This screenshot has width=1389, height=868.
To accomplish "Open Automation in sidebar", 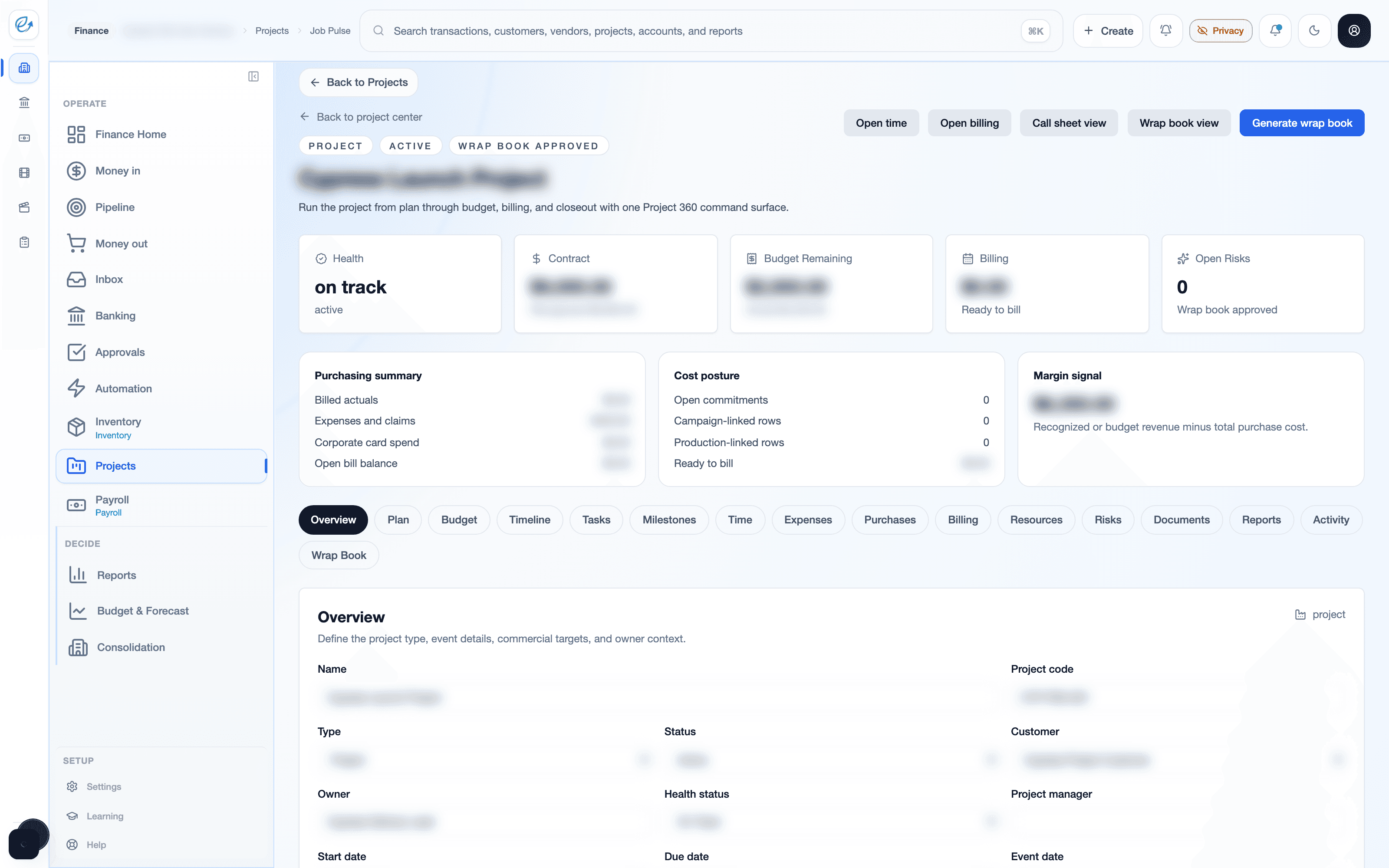I will (x=161, y=389).
